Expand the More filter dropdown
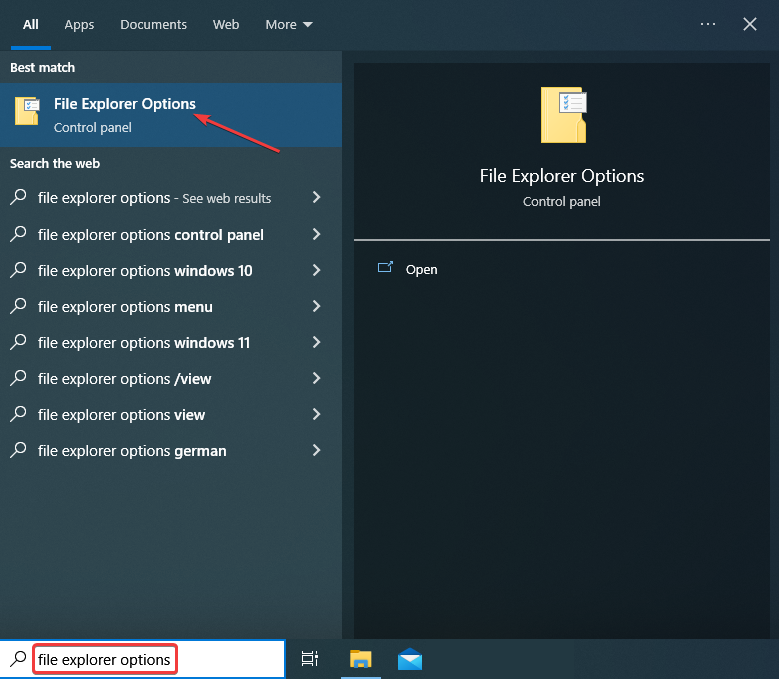 point(289,24)
